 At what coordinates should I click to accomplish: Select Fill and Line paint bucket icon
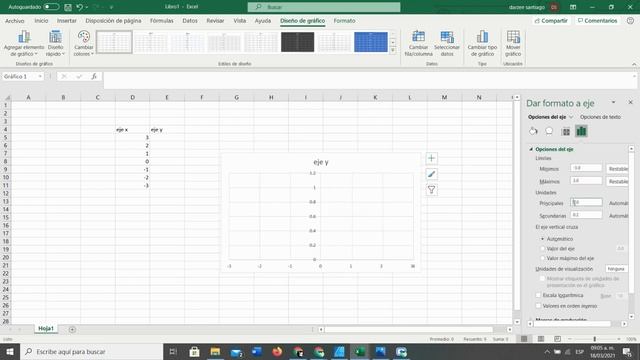(x=533, y=131)
